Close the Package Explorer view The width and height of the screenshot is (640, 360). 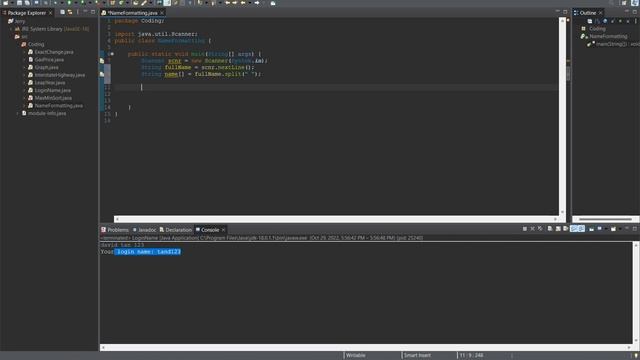pos(51,13)
